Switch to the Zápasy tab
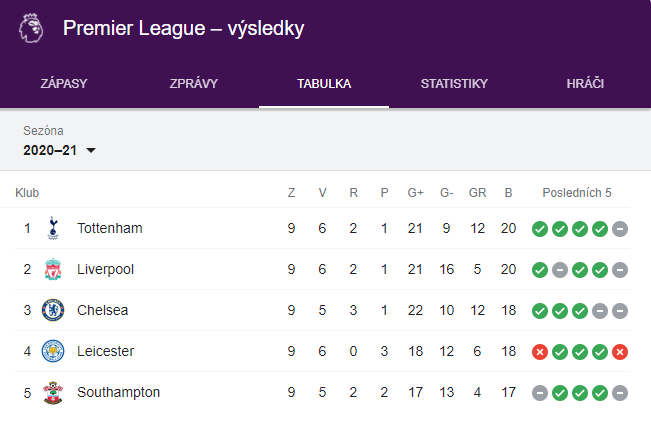The image size is (651, 424). [64, 83]
